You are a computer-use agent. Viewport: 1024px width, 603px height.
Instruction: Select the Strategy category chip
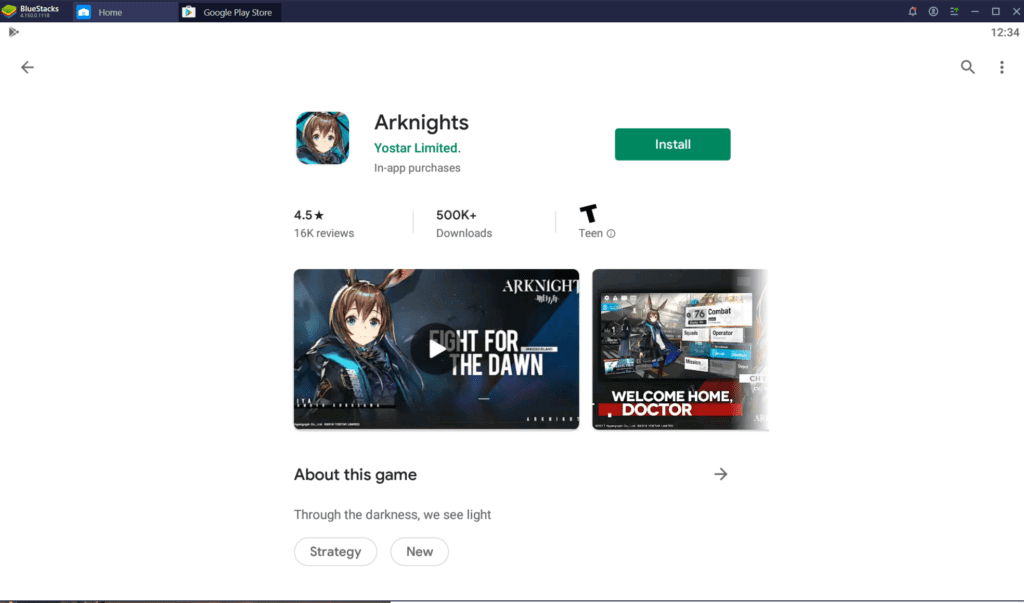click(335, 551)
